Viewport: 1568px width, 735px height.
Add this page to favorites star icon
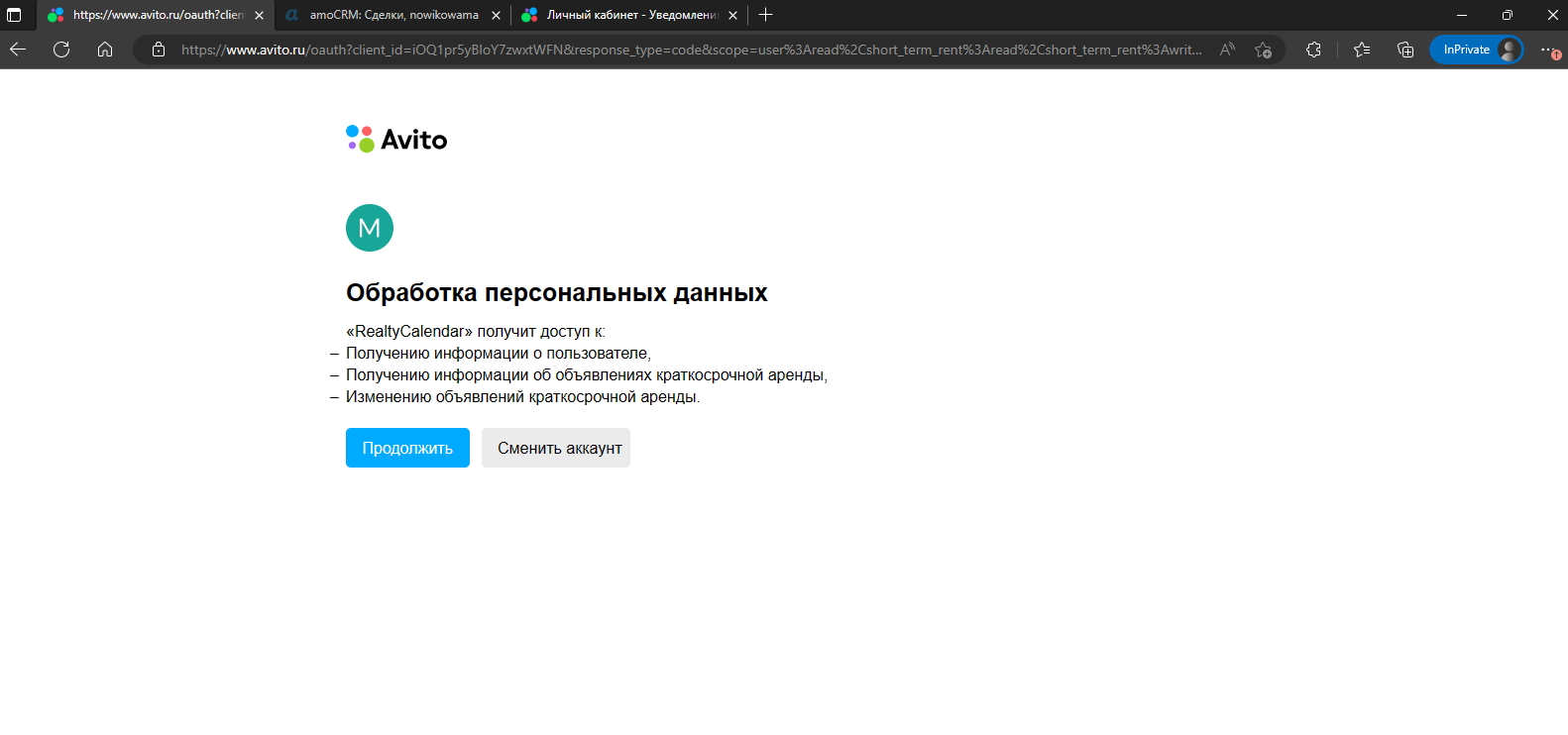coord(1263,50)
